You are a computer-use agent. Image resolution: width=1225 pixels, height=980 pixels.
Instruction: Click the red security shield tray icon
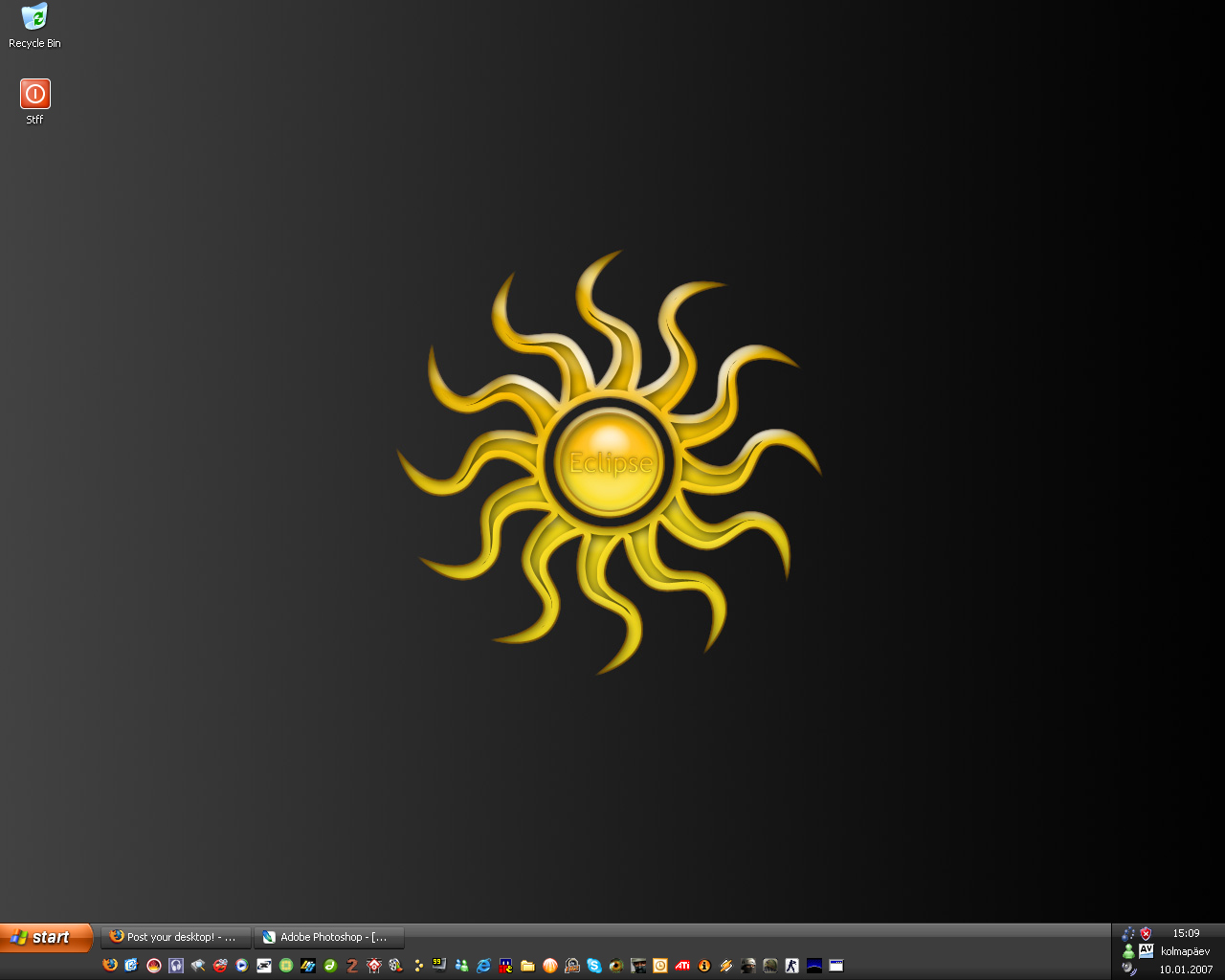[x=1146, y=933]
